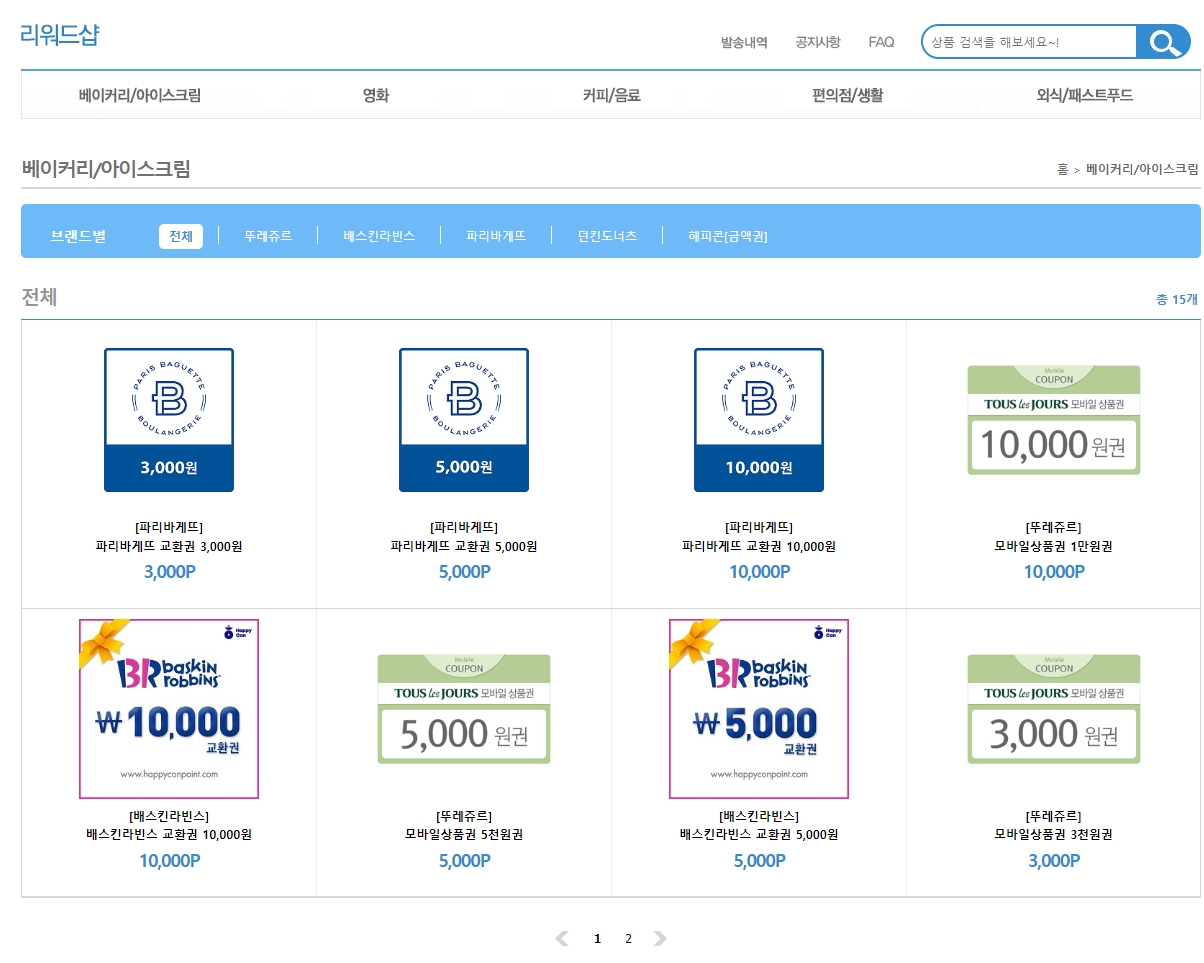Click the 베이커리/아이스크림 breadcrumb link

tap(1143, 169)
